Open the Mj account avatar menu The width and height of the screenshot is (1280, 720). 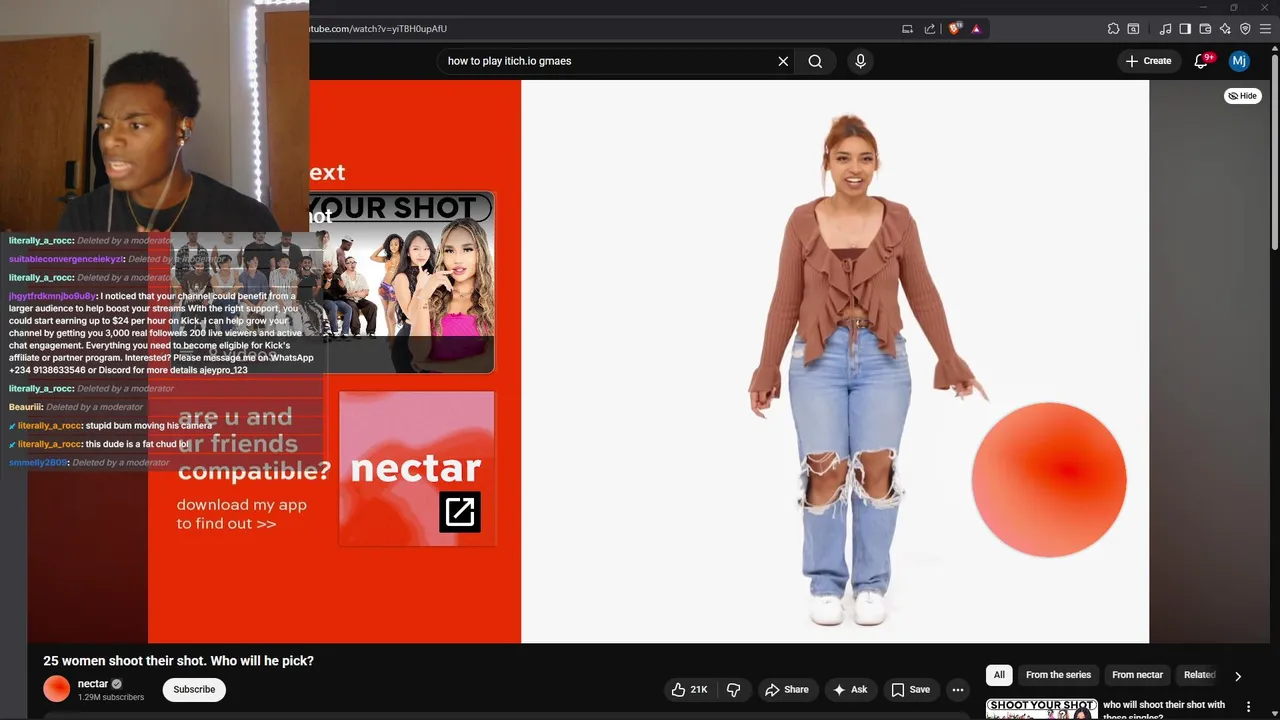[x=1239, y=61]
